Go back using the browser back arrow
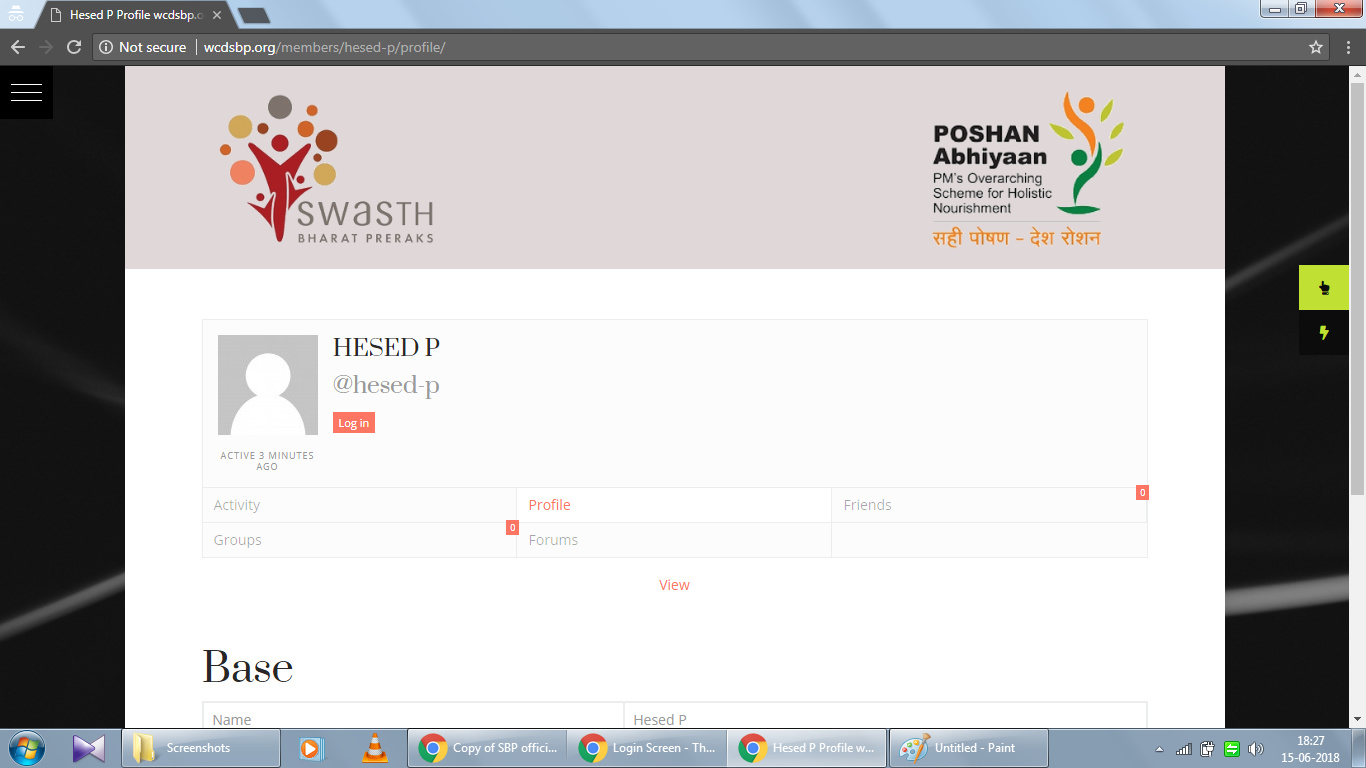The width and height of the screenshot is (1366, 768). [18, 47]
